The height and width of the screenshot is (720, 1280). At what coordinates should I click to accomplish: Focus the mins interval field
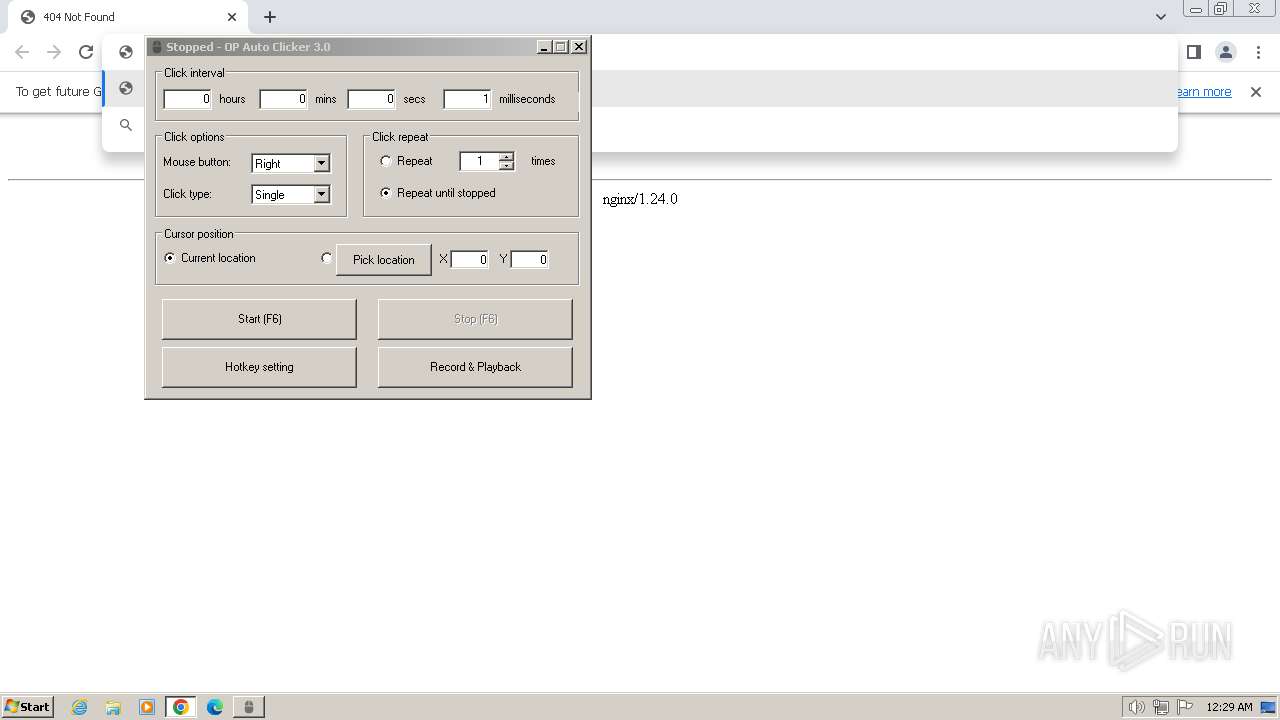[x=283, y=99]
